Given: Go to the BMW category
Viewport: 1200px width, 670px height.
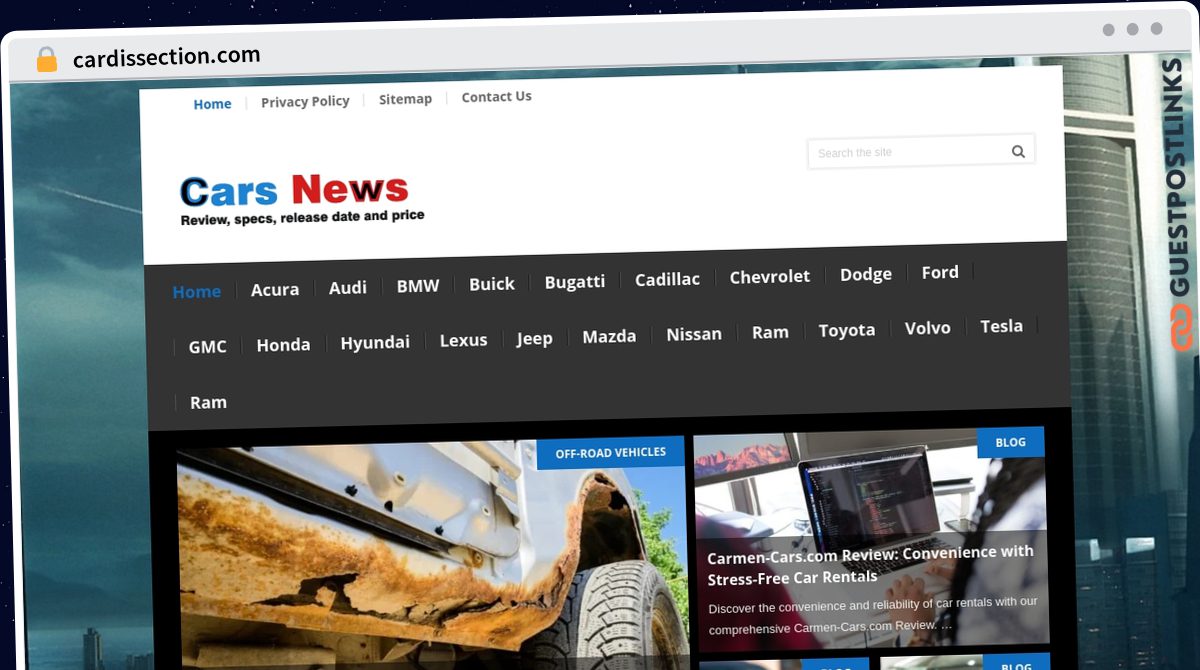Looking at the screenshot, I should (418, 286).
